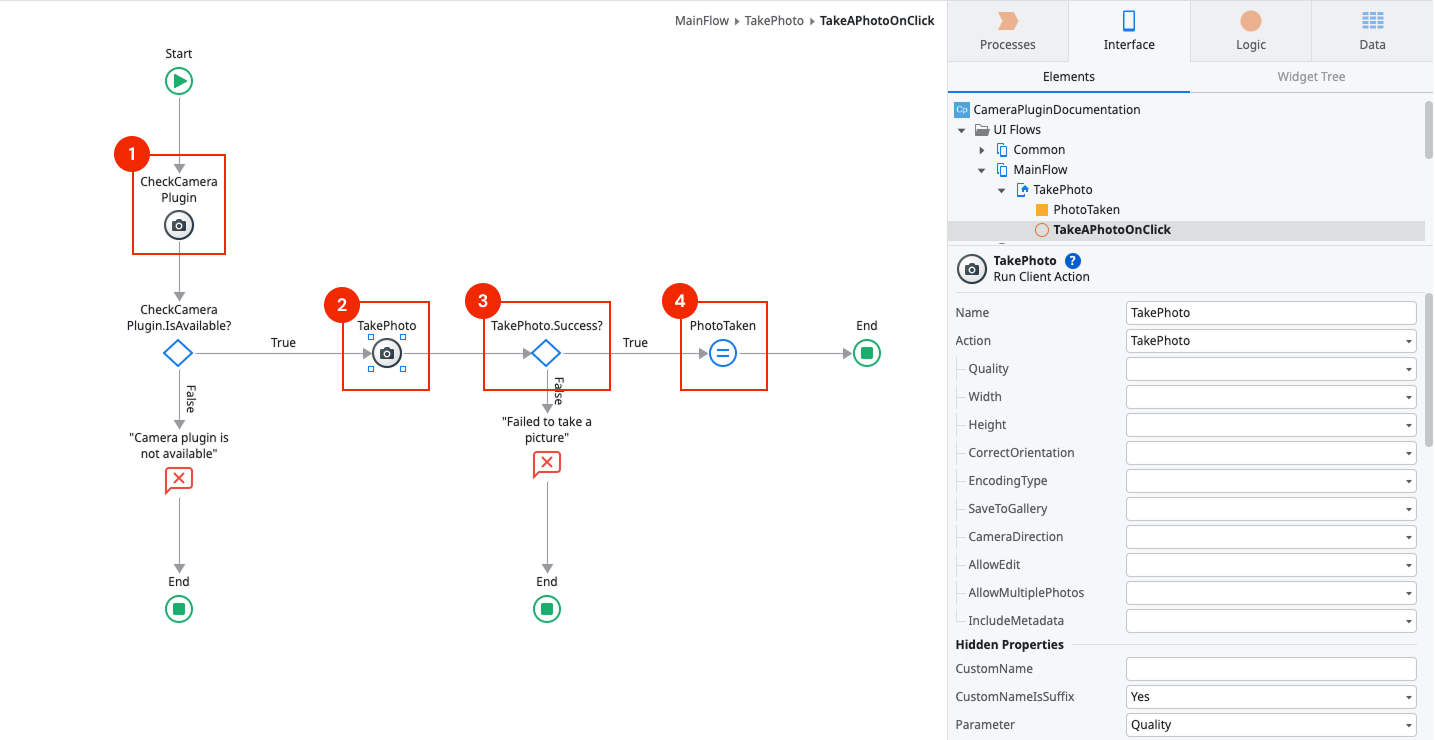The height and width of the screenshot is (740, 1435).
Task: Select PhotoTaken variable in the elements tree
Action: pyautogui.click(x=1077, y=210)
